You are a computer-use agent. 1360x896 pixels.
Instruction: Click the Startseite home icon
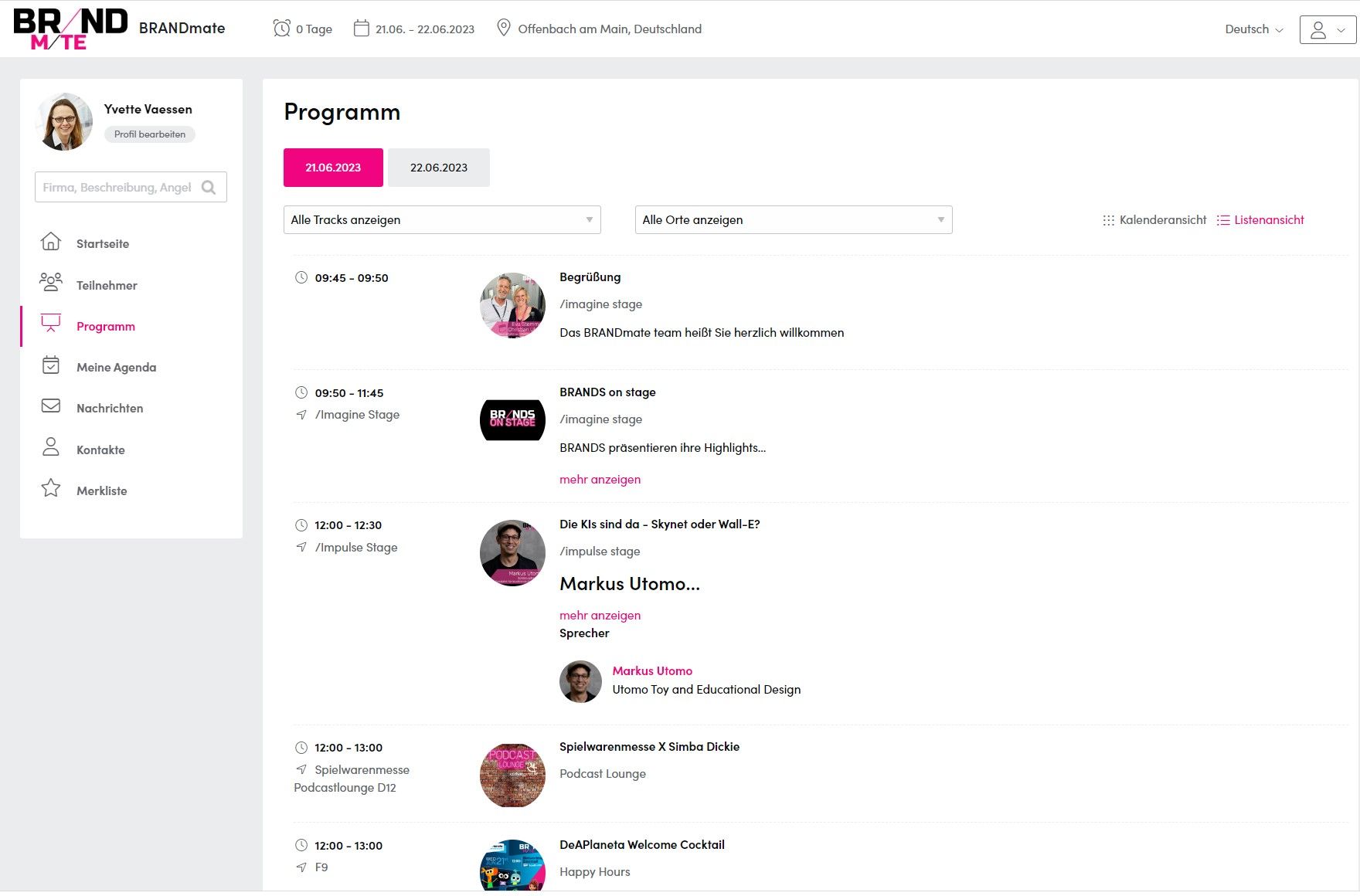51,243
